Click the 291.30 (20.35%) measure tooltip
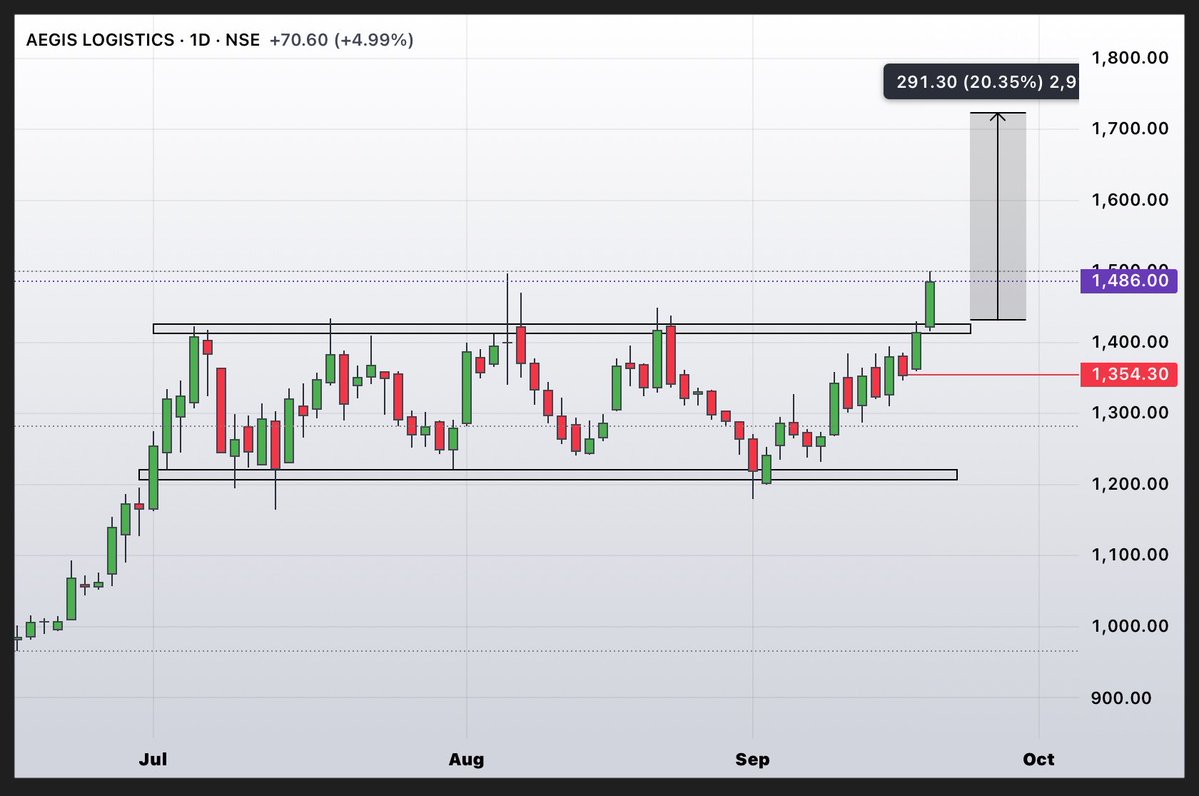This screenshot has height=796, width=1199. click(x=981, y=82)
